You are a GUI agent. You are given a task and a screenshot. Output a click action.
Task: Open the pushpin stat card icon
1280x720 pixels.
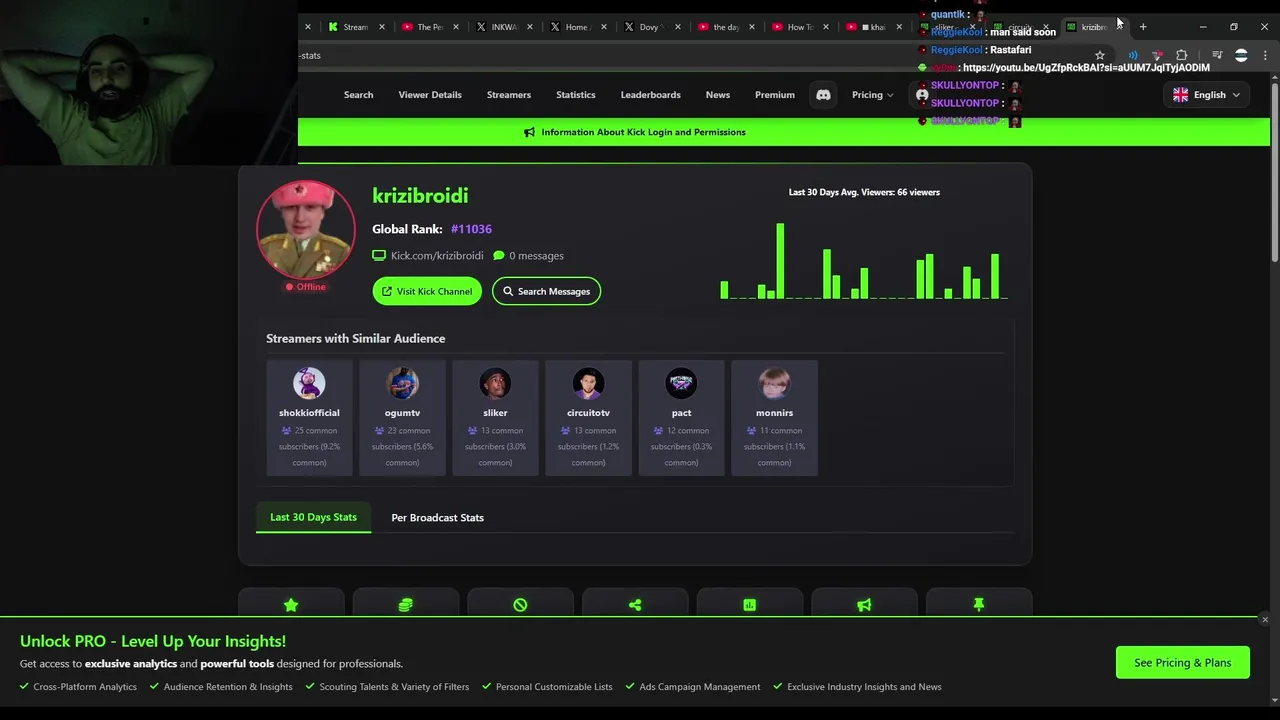(x=979, y=605)
